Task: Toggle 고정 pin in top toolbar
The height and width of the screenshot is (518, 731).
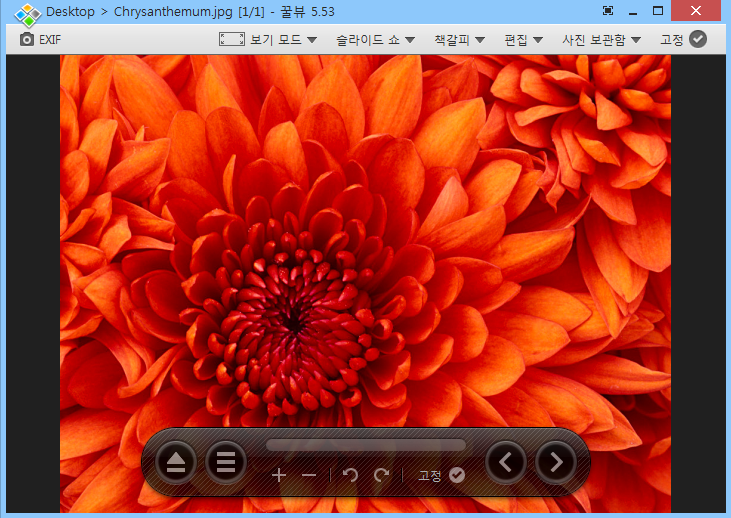Action: pyautogui.click(x=683, y=39)
